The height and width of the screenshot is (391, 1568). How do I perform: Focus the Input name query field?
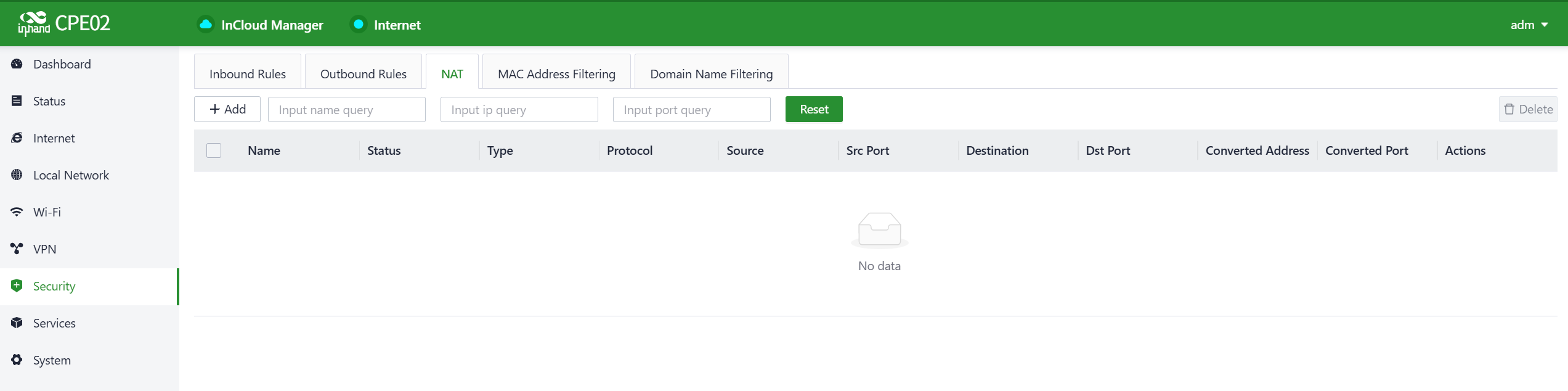[x=346, y=110]
